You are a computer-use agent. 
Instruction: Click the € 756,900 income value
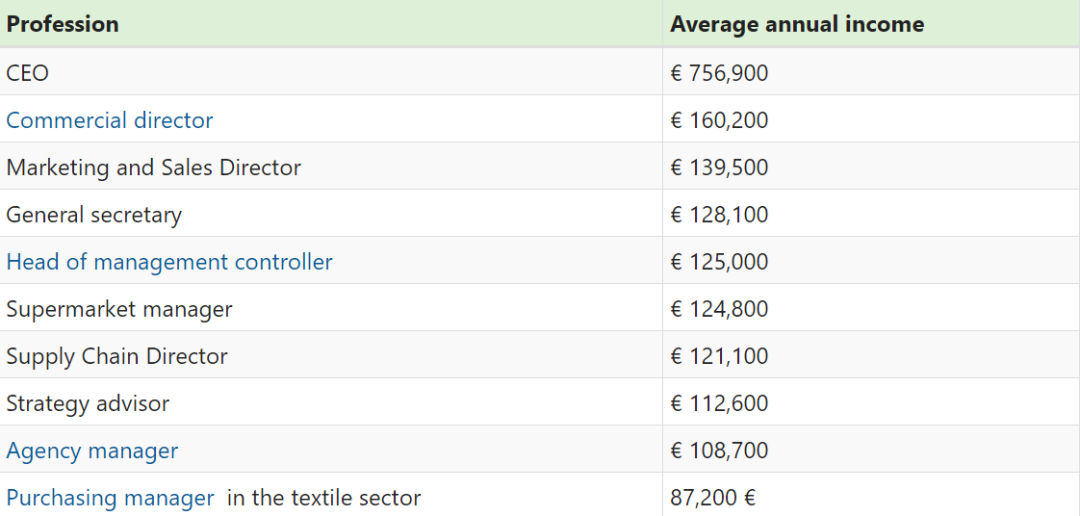tap(719, 73)
